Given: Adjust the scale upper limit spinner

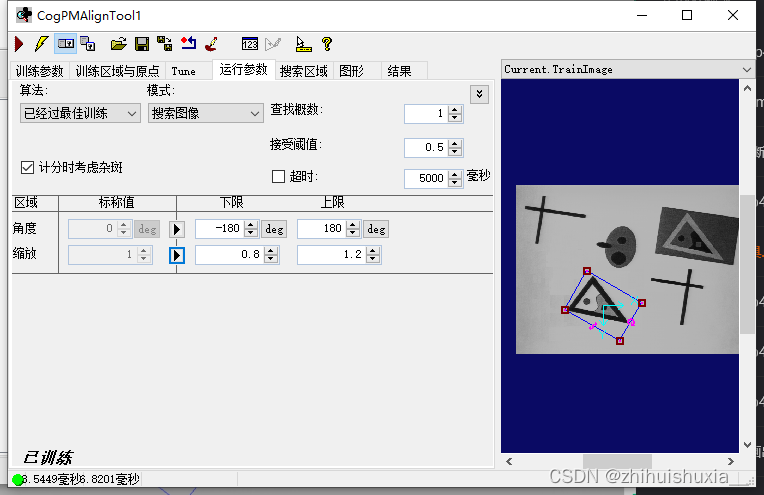Looking at the screenshot, I should point(373,254).
